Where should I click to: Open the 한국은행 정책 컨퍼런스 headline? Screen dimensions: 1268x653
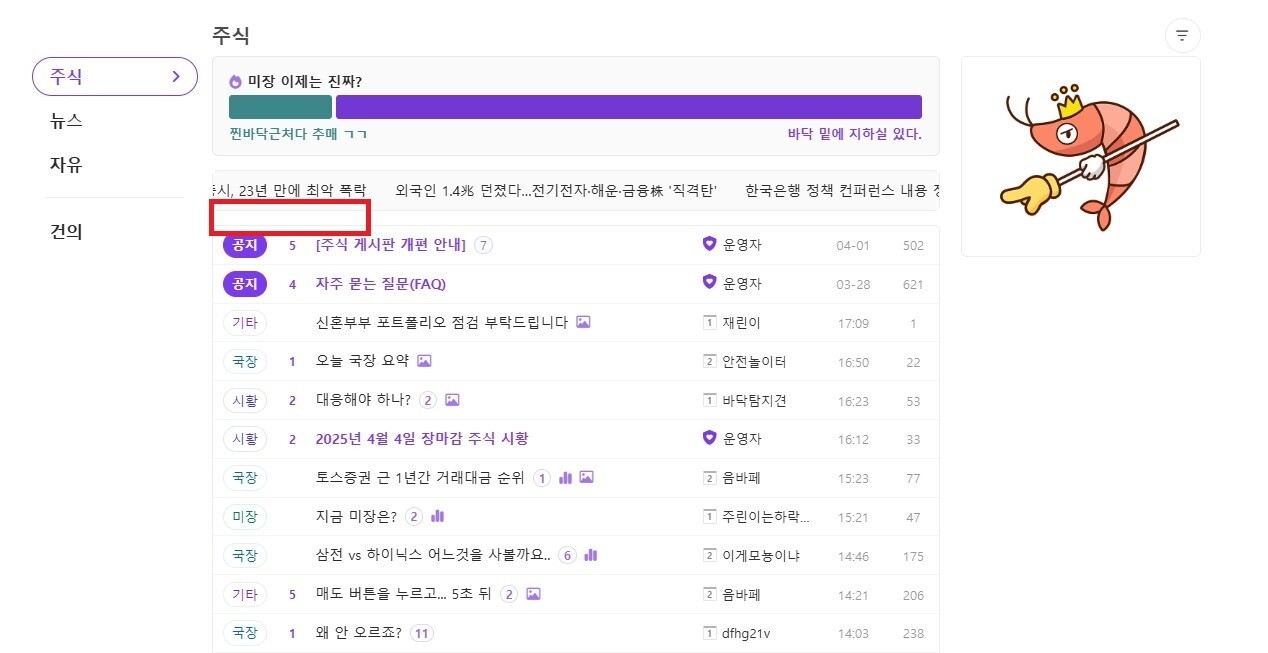[842, 190]
